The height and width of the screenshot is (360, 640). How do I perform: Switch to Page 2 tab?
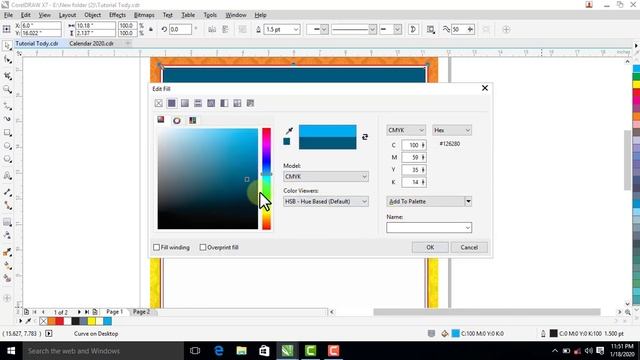click(x=141, y=311)
